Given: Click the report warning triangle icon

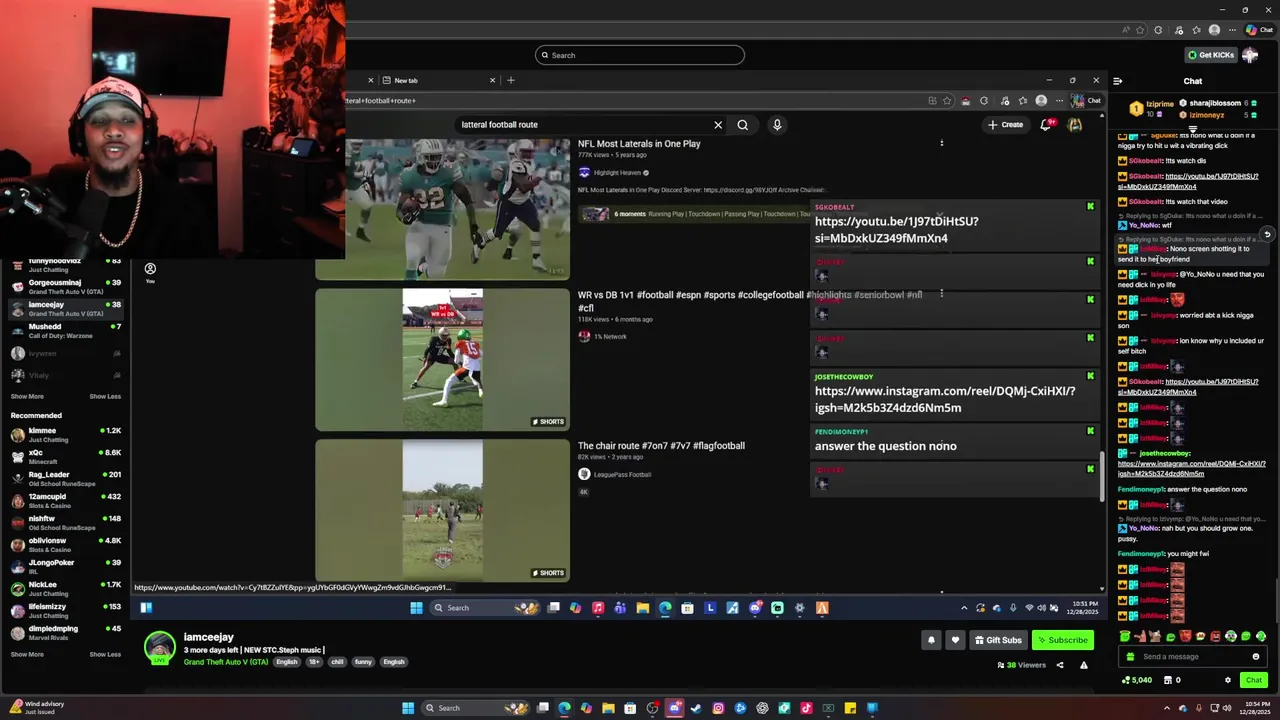Looking at the screenshot, I should pos(1083,665).
